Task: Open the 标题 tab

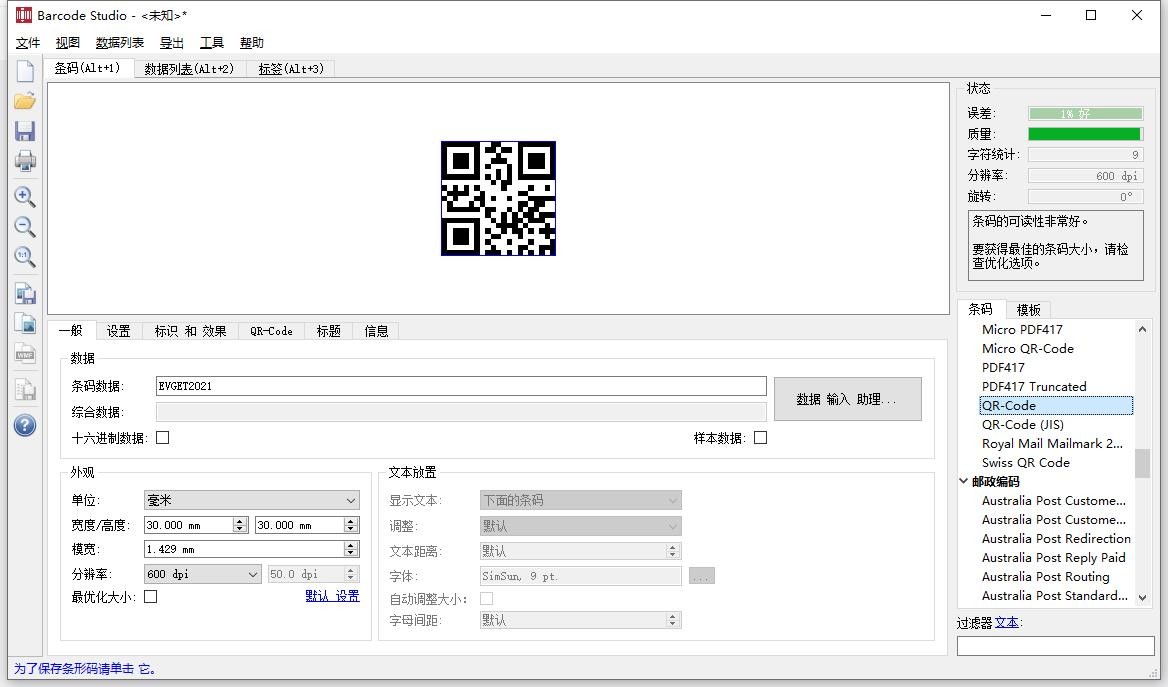Action: (x=328, y=331)
